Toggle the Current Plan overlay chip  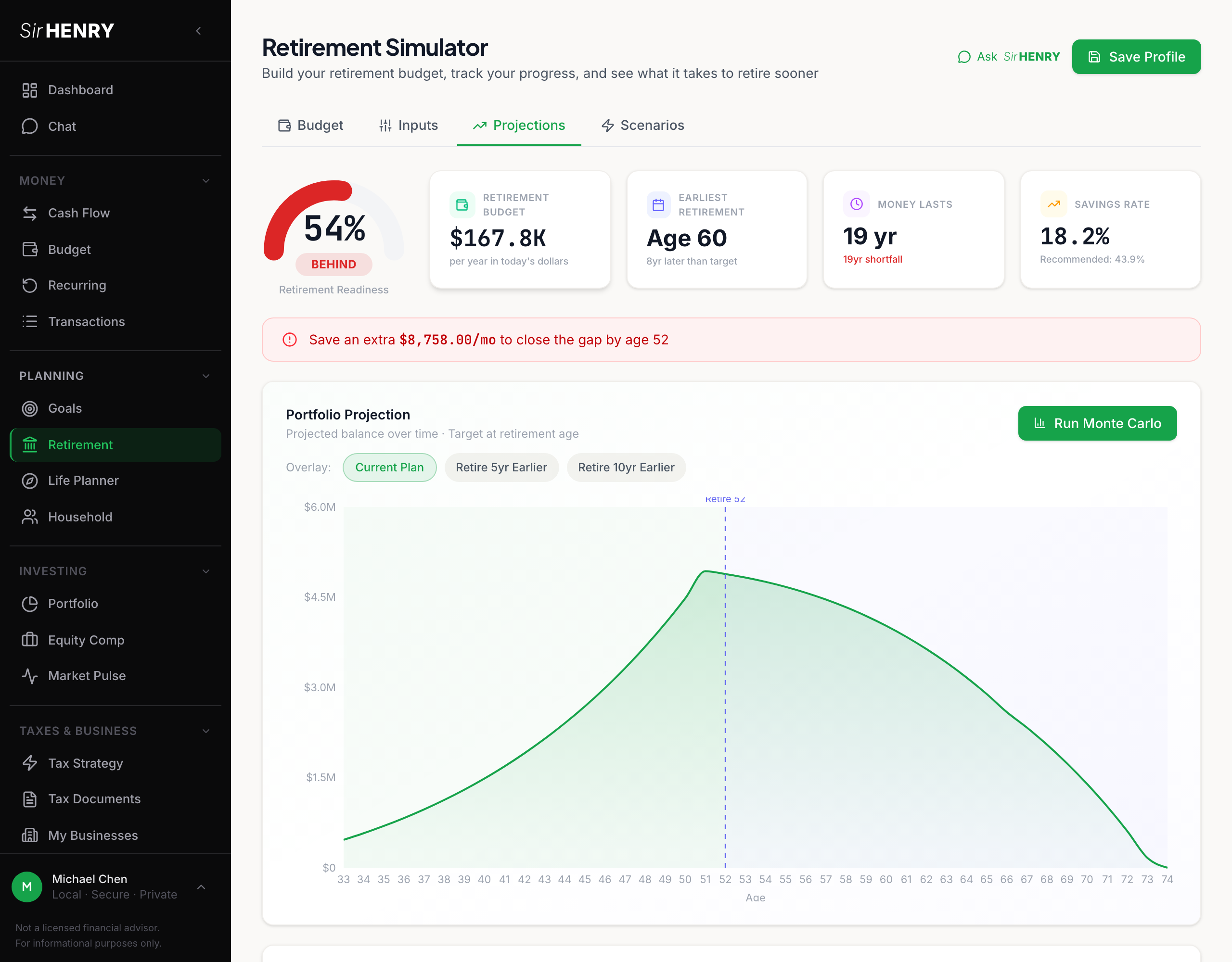pyautogui.click(x=389, y=468)
